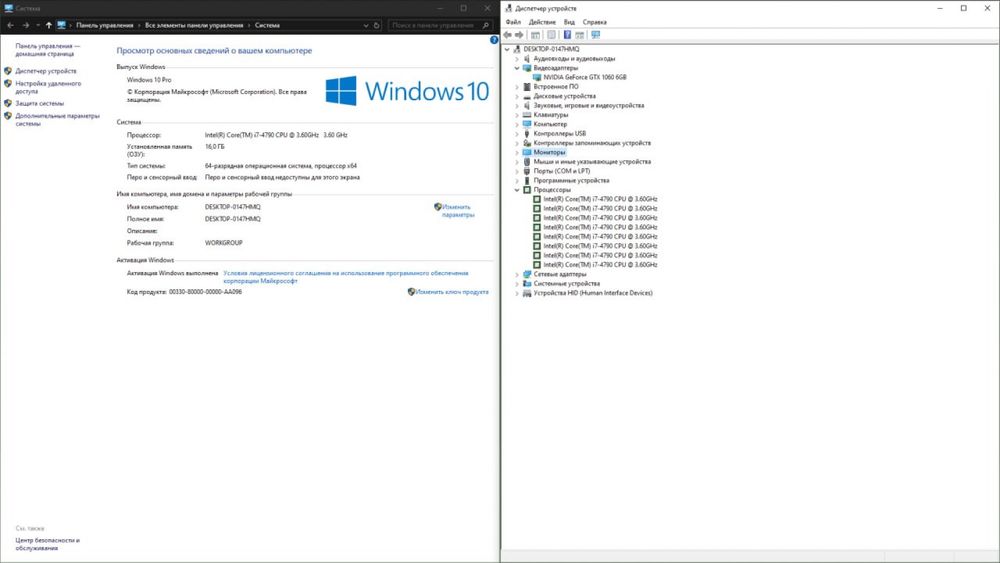Click the Клавиатуры keyboard icon
This screenshot has width=1000, height=563.
pos(527,115)
